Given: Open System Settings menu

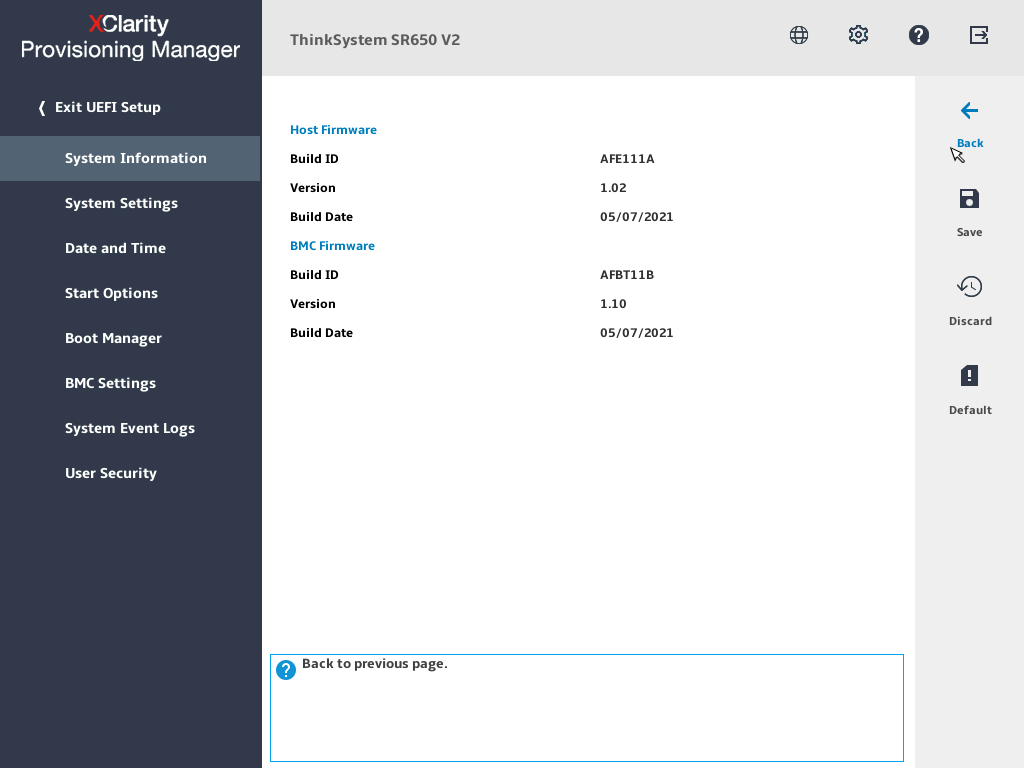Looking at the screenshot, I should 121,203.
